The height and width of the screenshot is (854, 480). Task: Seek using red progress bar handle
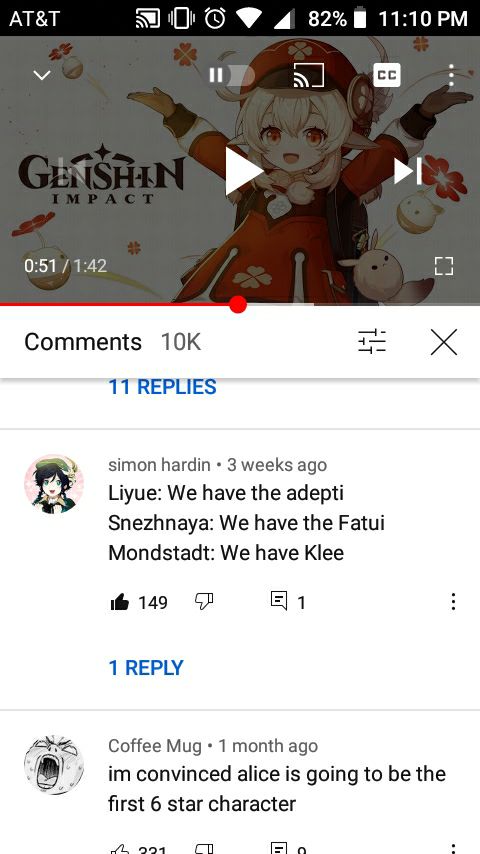click(238, 304)
